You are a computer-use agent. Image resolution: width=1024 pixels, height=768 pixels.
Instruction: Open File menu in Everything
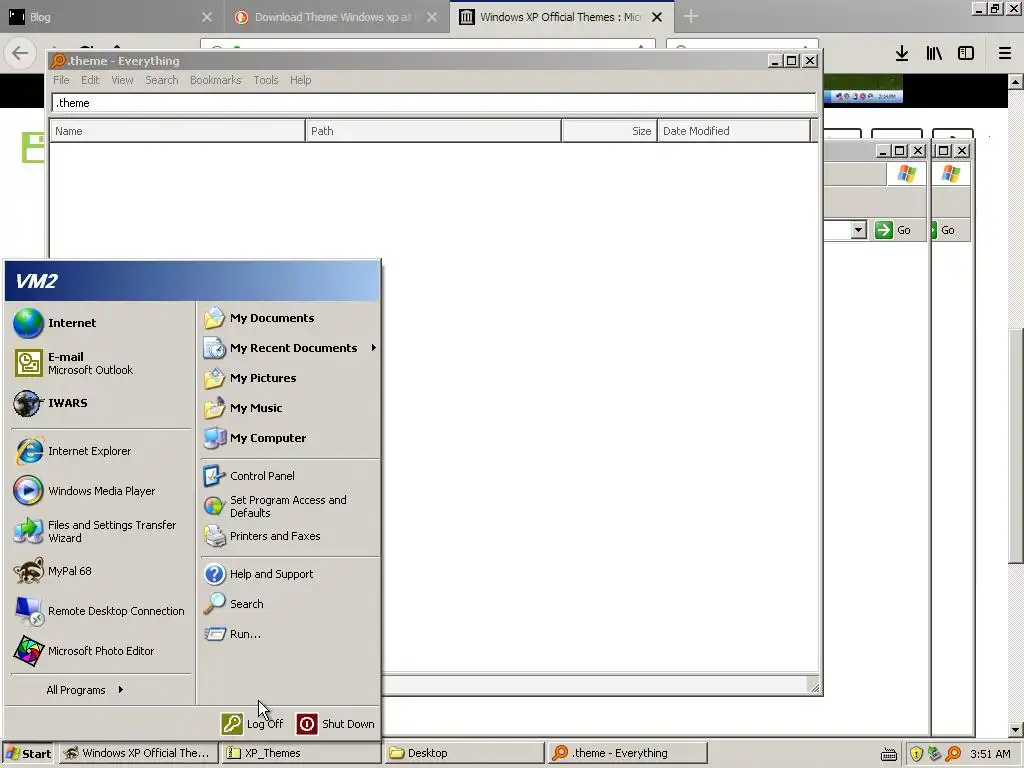(x=61, y=80)
